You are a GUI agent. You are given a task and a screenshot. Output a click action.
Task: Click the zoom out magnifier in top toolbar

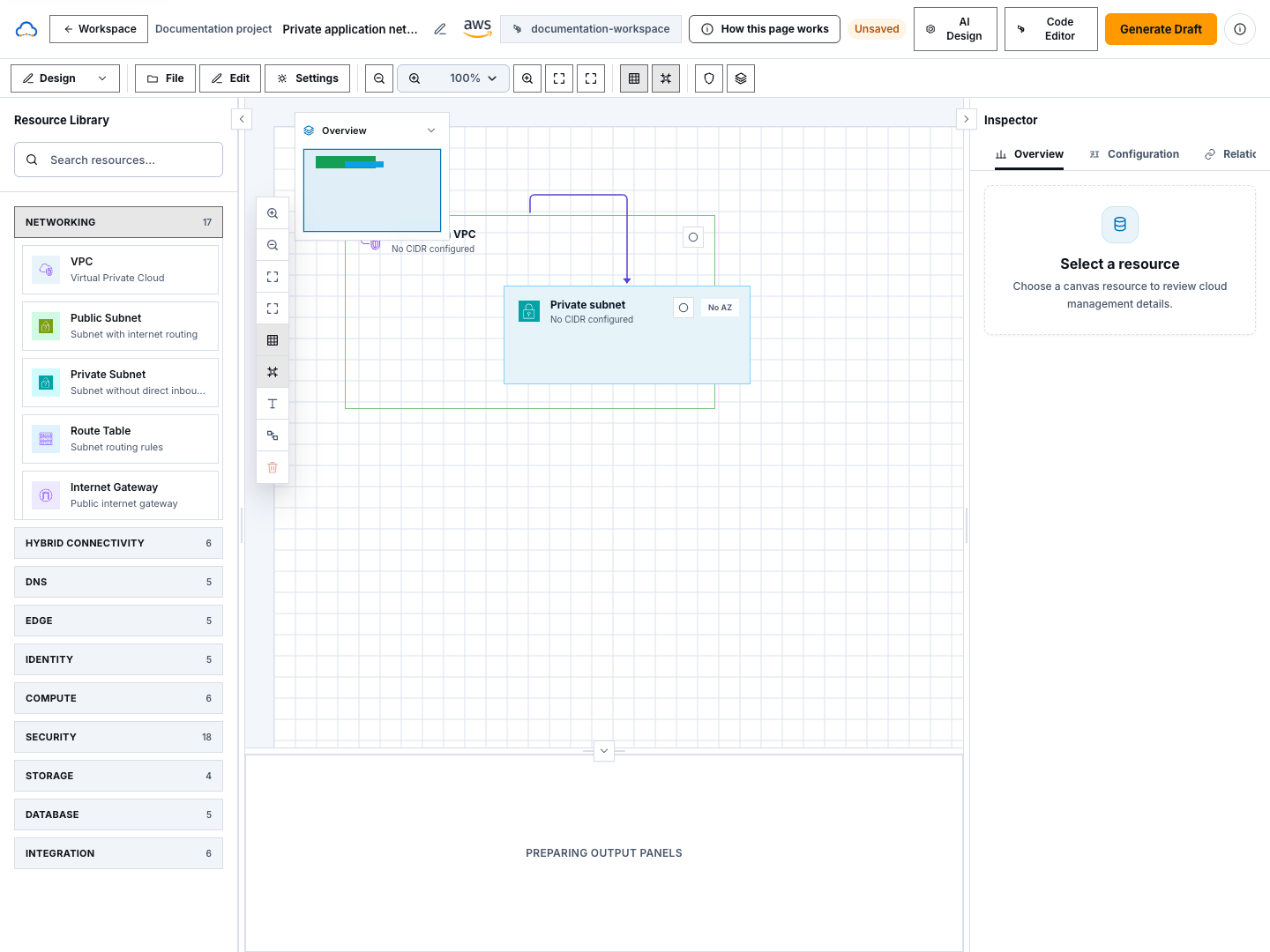tap(379, 78)
